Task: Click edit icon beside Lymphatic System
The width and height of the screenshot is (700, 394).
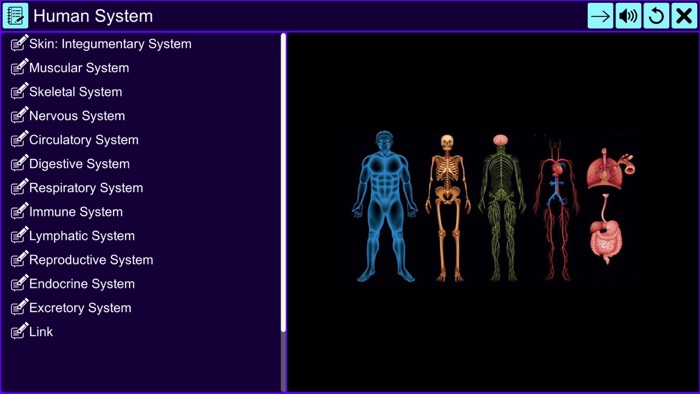Action: [x=19, y=235]
